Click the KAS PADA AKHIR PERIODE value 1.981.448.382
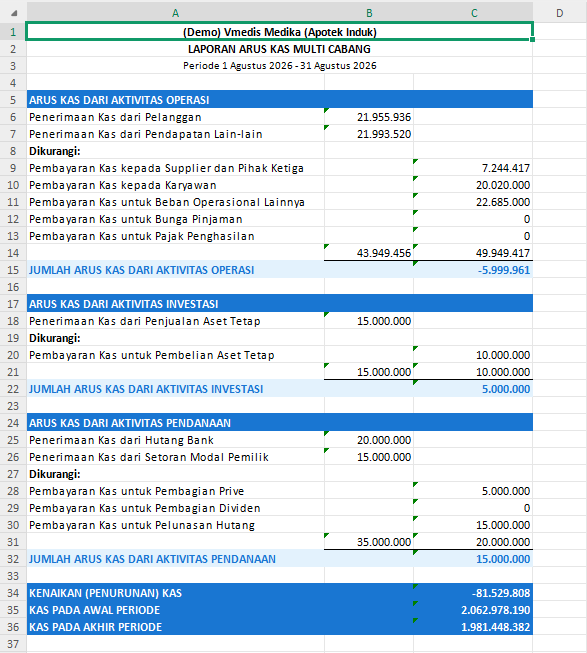Screen dimensions: 587x653 [x=473, y=627]
